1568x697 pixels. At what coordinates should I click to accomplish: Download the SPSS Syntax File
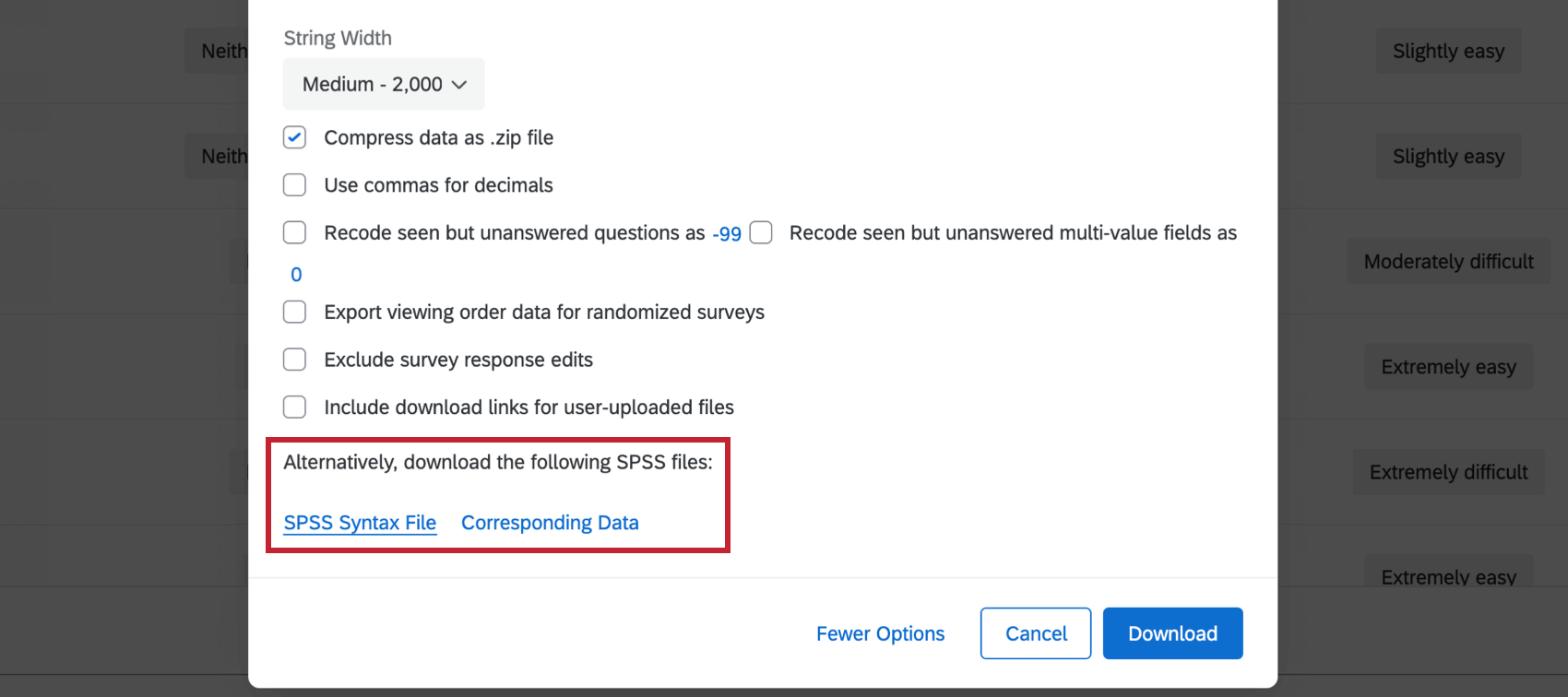click(x=360, y=522)
